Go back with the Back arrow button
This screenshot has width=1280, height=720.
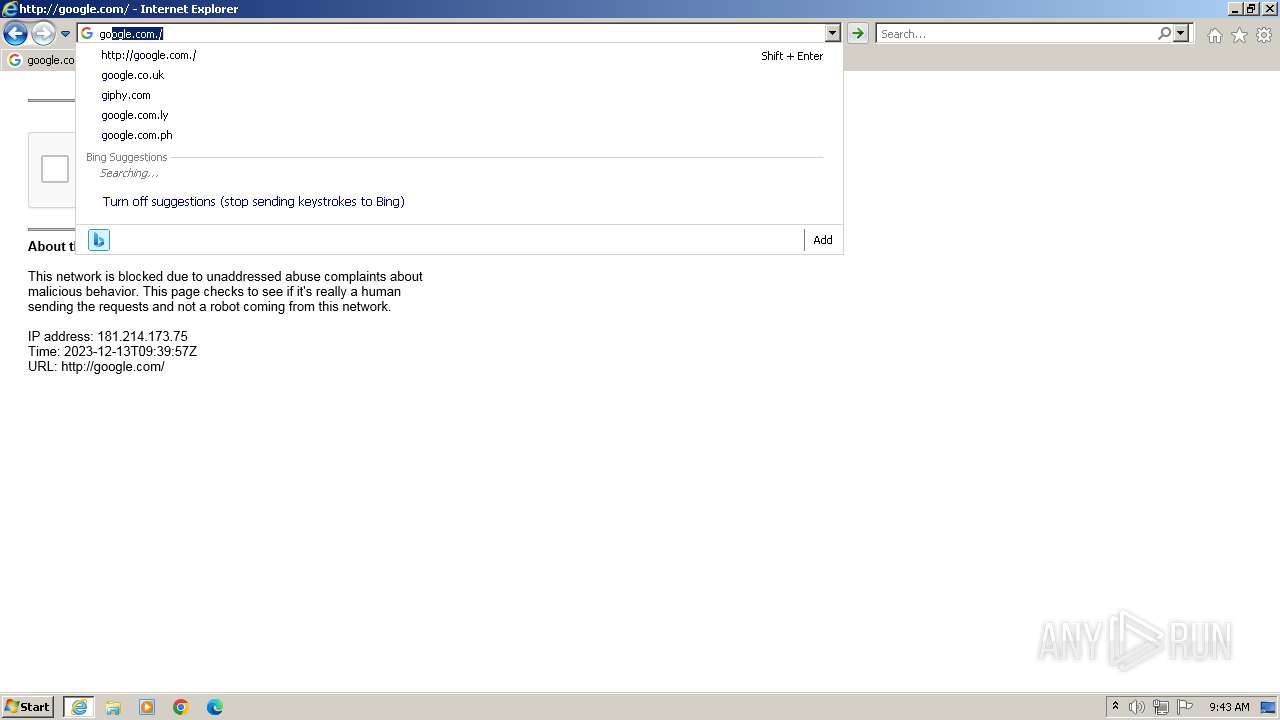(x=15, y=34)
